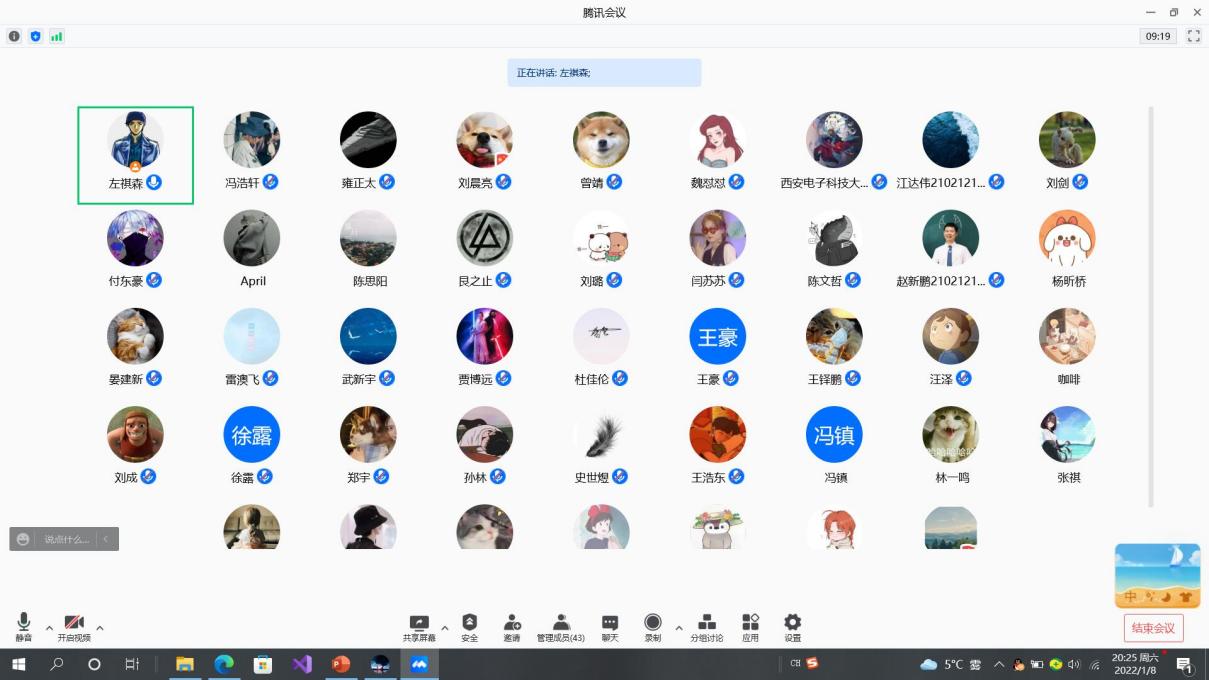Expand audio options arrow beside 静音
This screenshot has height=680, width=1209.
click(49, 628)
